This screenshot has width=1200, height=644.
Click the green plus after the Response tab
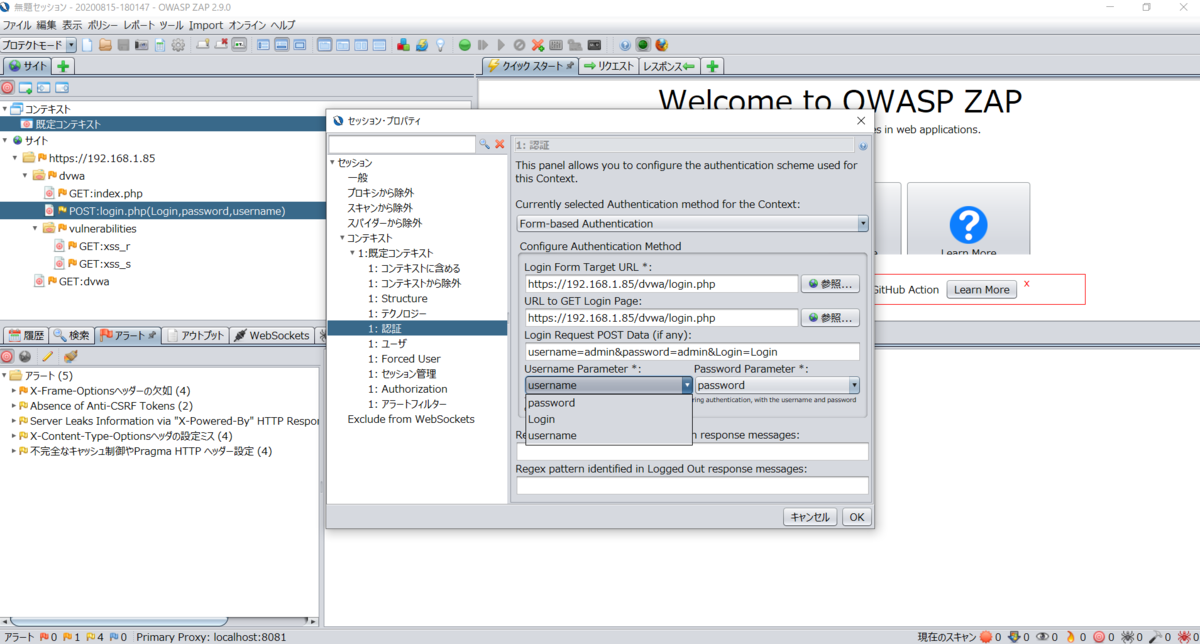[x=712, y=66]
